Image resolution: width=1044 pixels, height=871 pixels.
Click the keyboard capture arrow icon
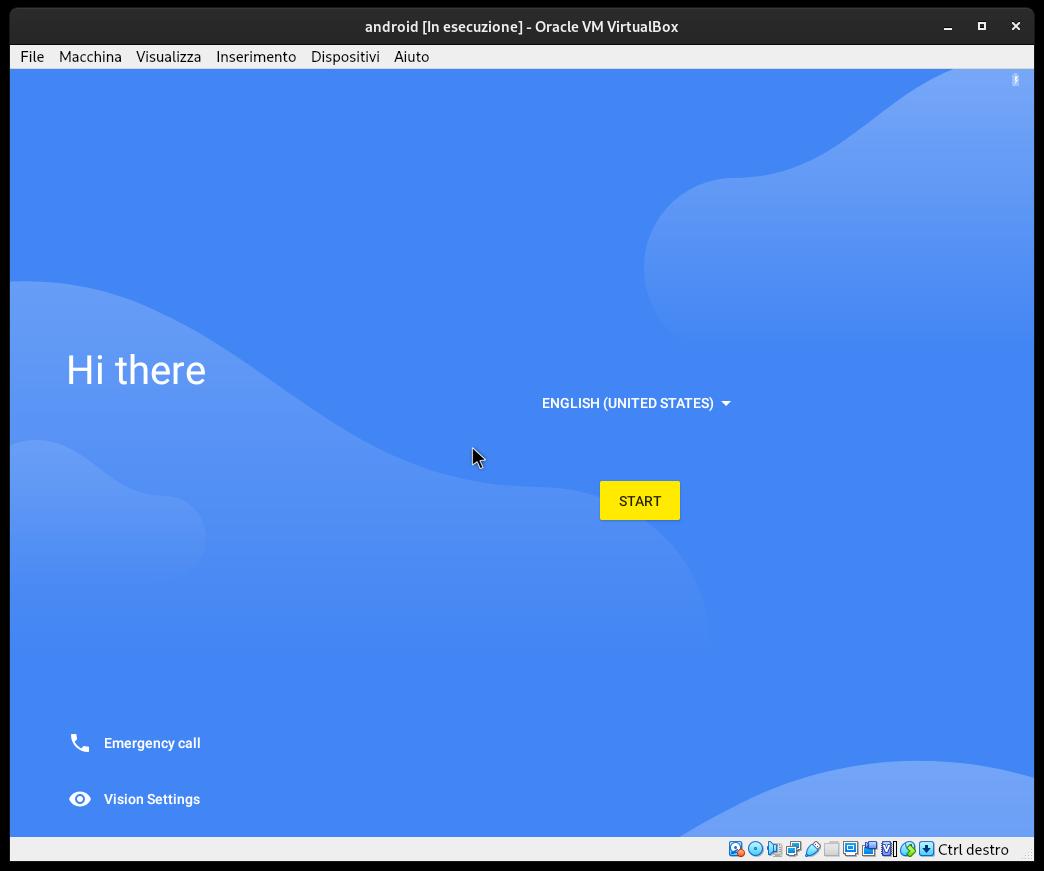927,849
